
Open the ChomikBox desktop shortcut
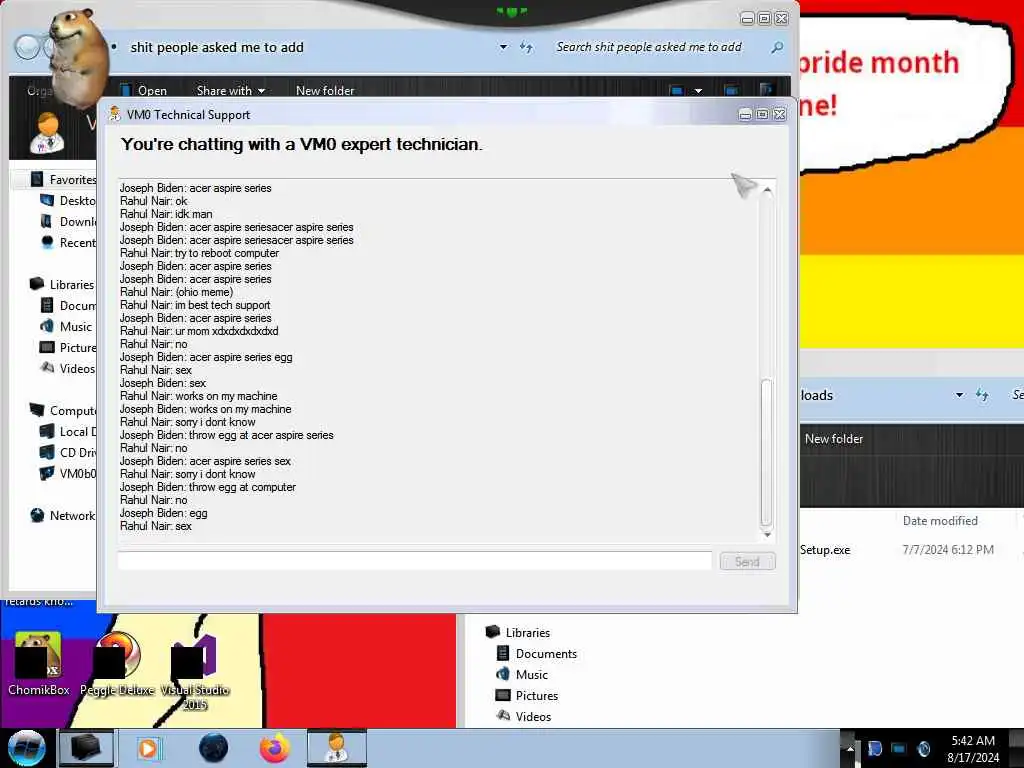(38, 665)
